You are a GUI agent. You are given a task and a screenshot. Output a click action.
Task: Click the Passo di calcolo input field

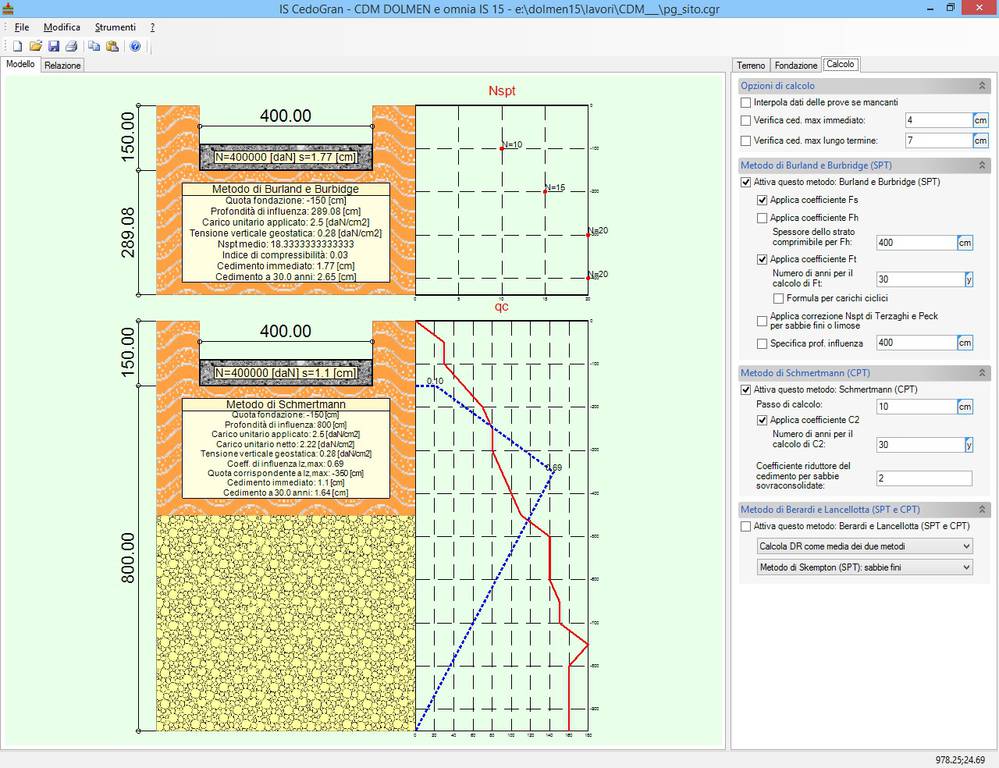916,407
